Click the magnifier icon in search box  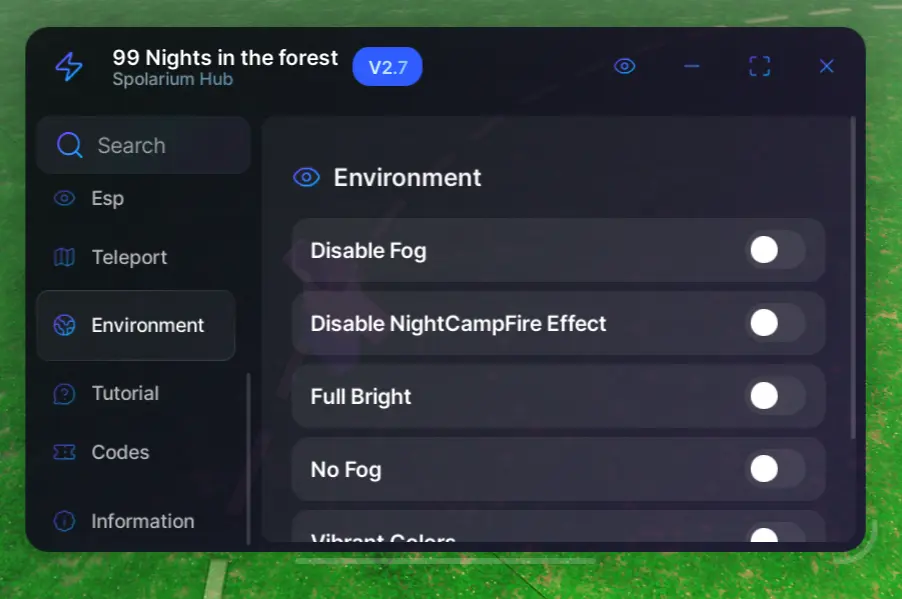[70, 146]
